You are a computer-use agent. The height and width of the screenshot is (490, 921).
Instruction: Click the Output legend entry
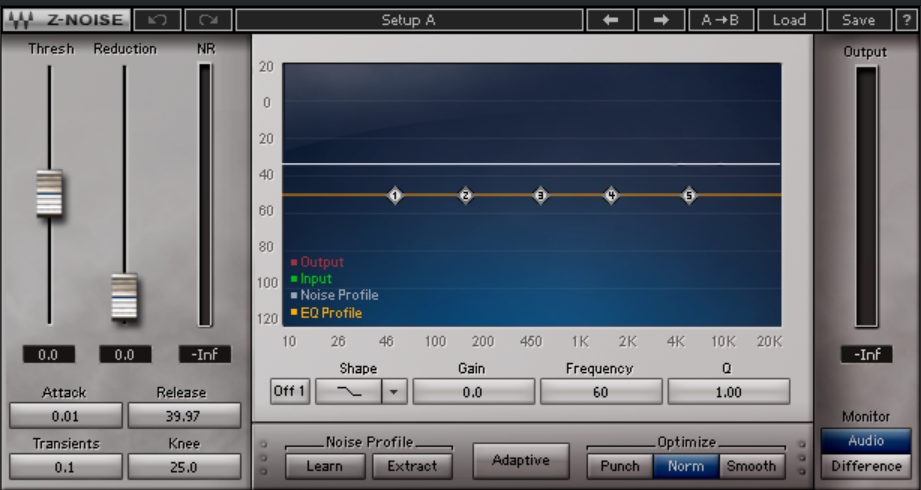[x=317, y=262]
